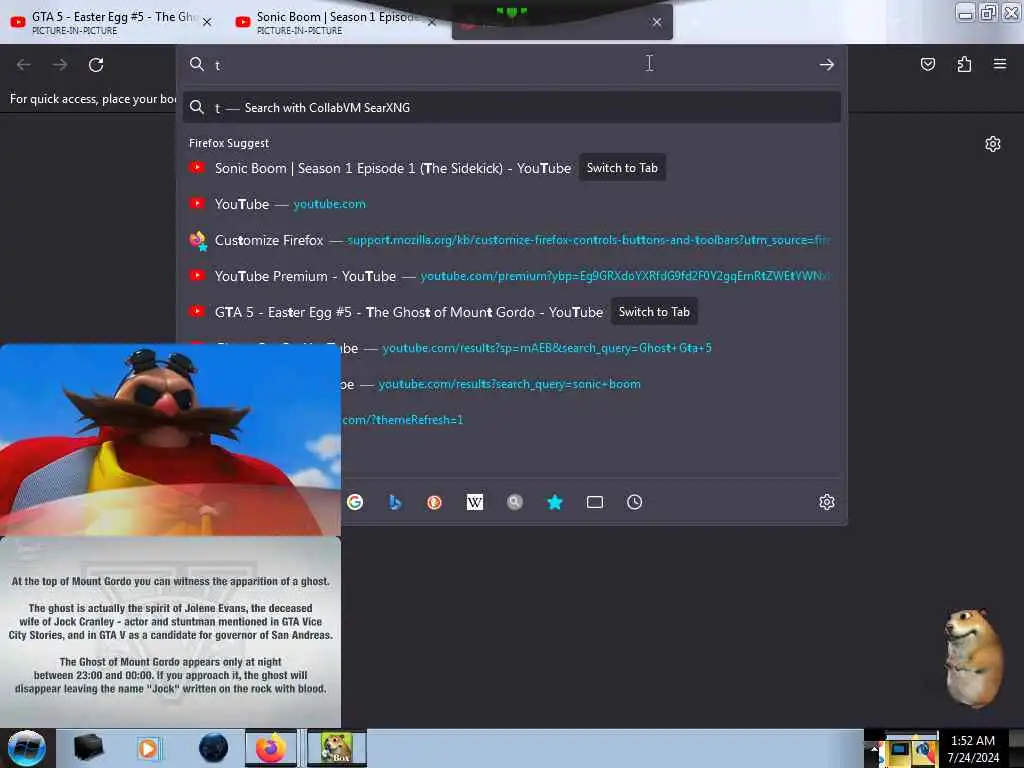Image resolution: width=1024 pixels, height=768 pixels.
Task: Open the Firefox hamburger menu
Action: click(1000, 64)
